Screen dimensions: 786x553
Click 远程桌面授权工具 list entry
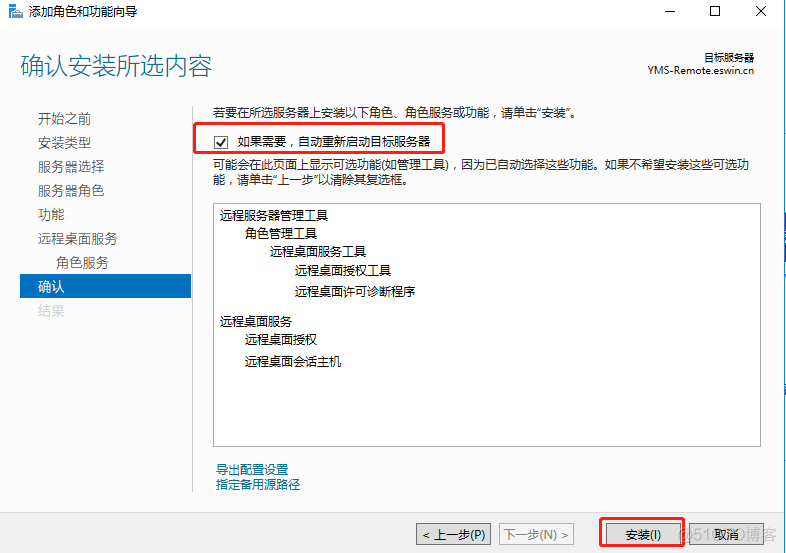(342, 270)
